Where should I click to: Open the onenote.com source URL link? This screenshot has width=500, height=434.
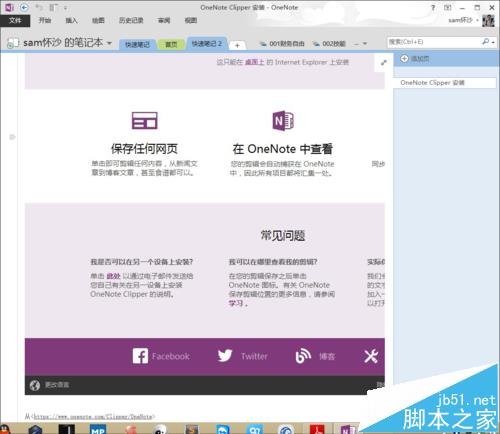click(x=93, y=416)
